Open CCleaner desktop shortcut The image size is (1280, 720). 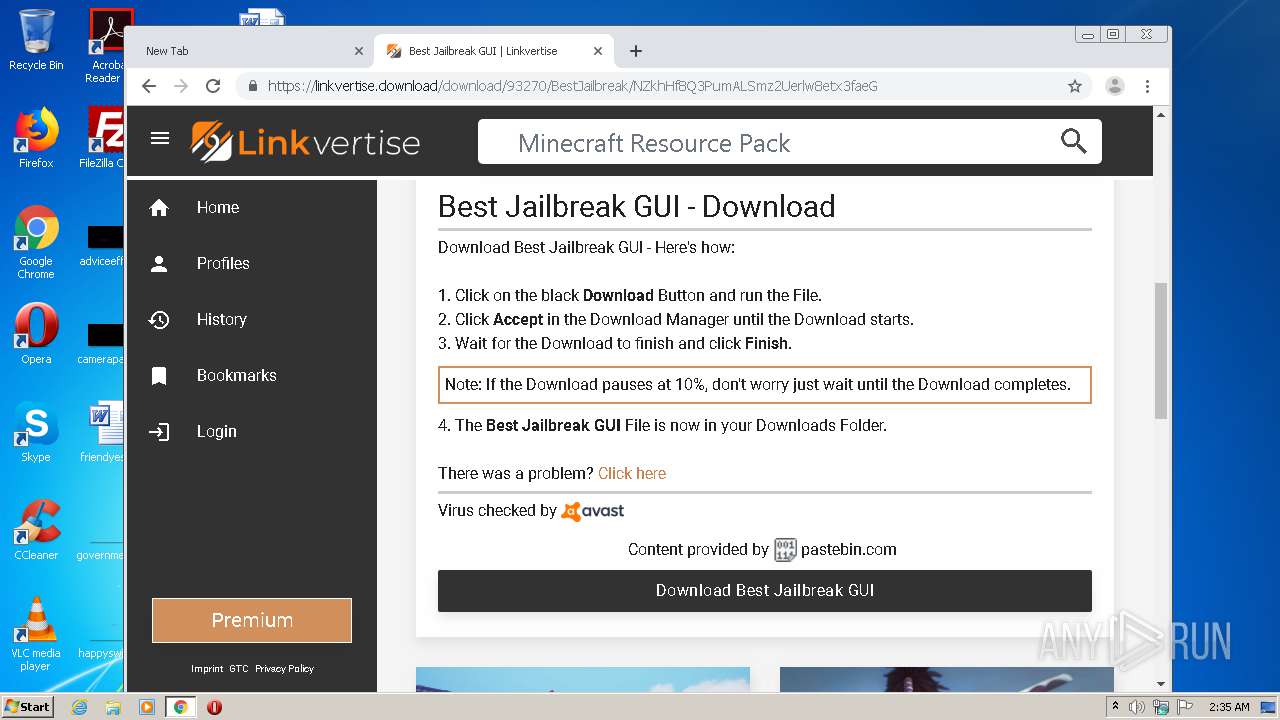pos(36,530)
